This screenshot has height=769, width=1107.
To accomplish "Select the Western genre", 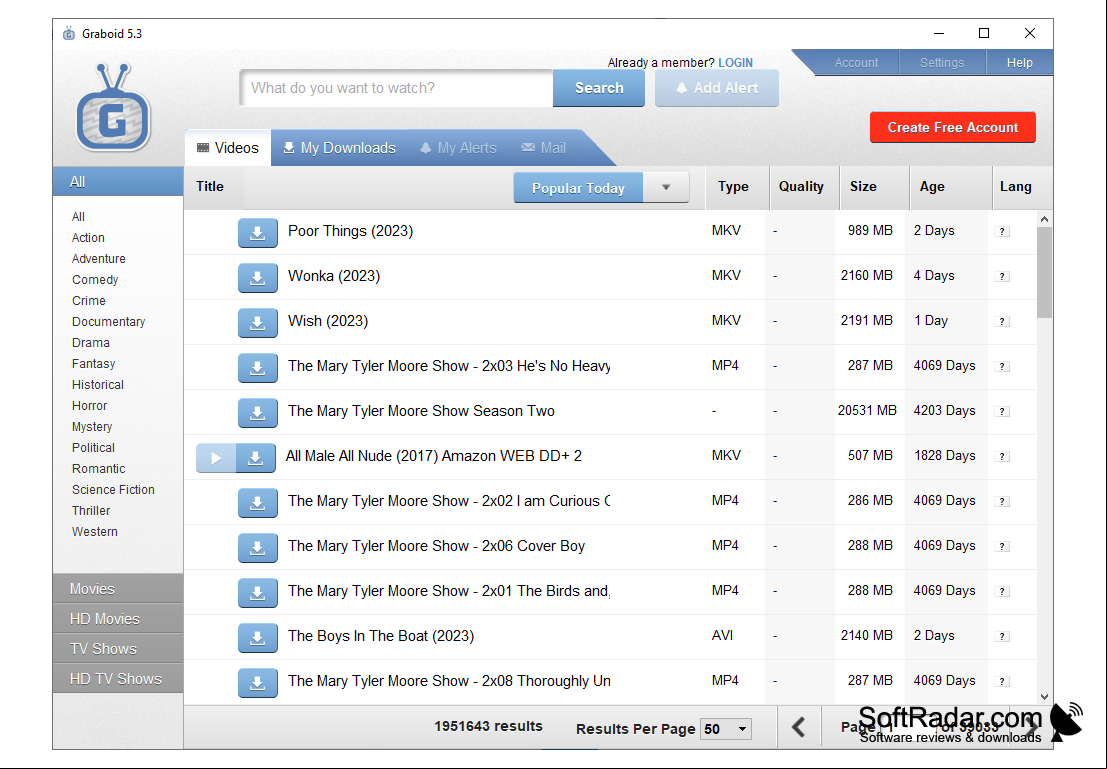I will click(95, 532).
